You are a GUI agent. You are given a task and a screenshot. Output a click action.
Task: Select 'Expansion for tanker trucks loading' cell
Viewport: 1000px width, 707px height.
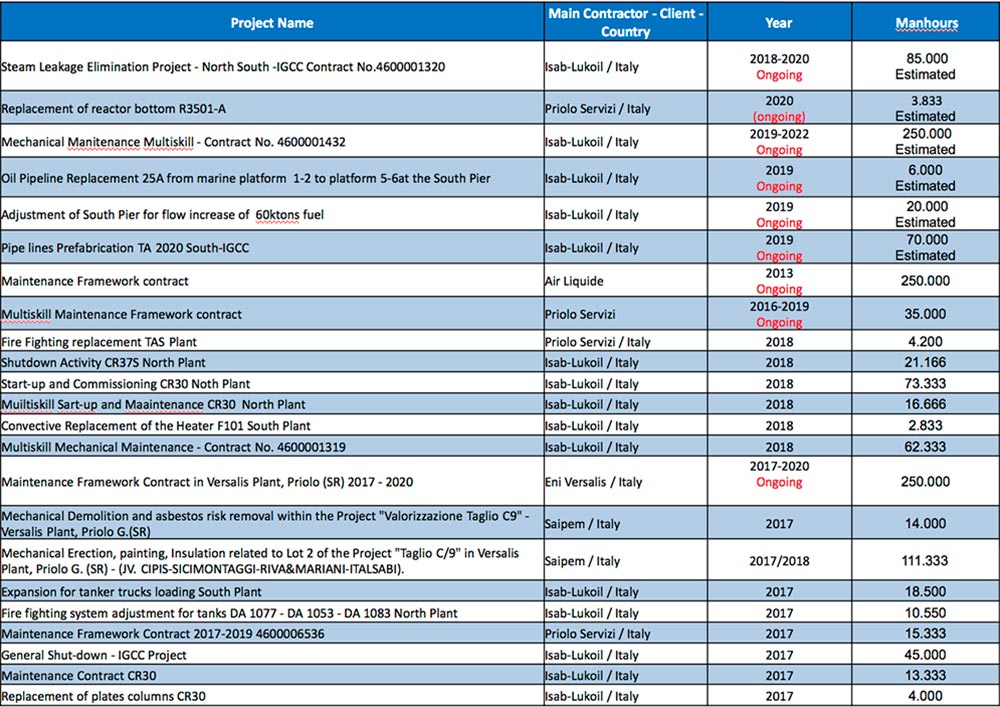(x=272, y=591)
